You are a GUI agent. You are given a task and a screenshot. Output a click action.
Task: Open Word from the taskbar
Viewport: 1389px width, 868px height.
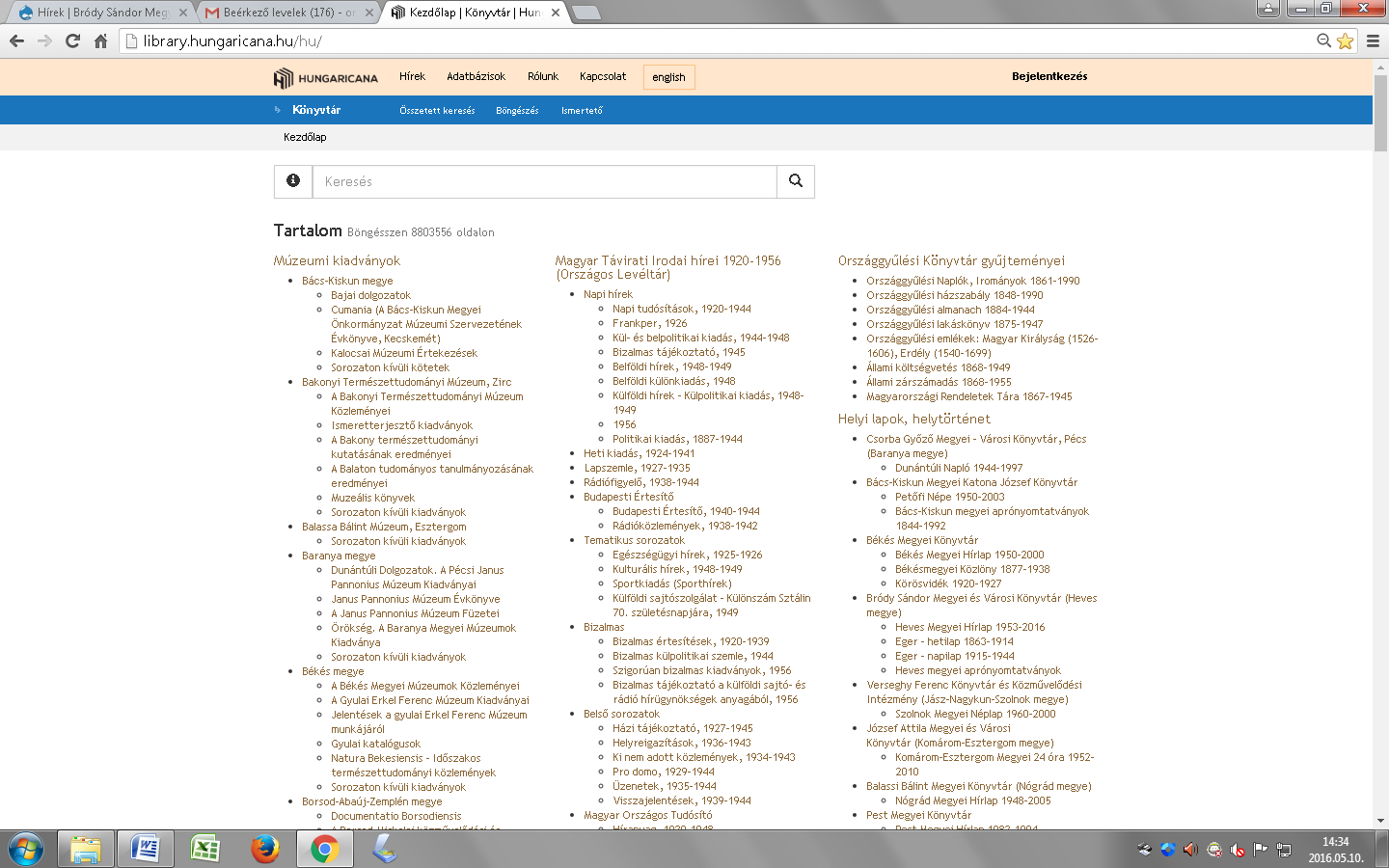click(146, 849)
